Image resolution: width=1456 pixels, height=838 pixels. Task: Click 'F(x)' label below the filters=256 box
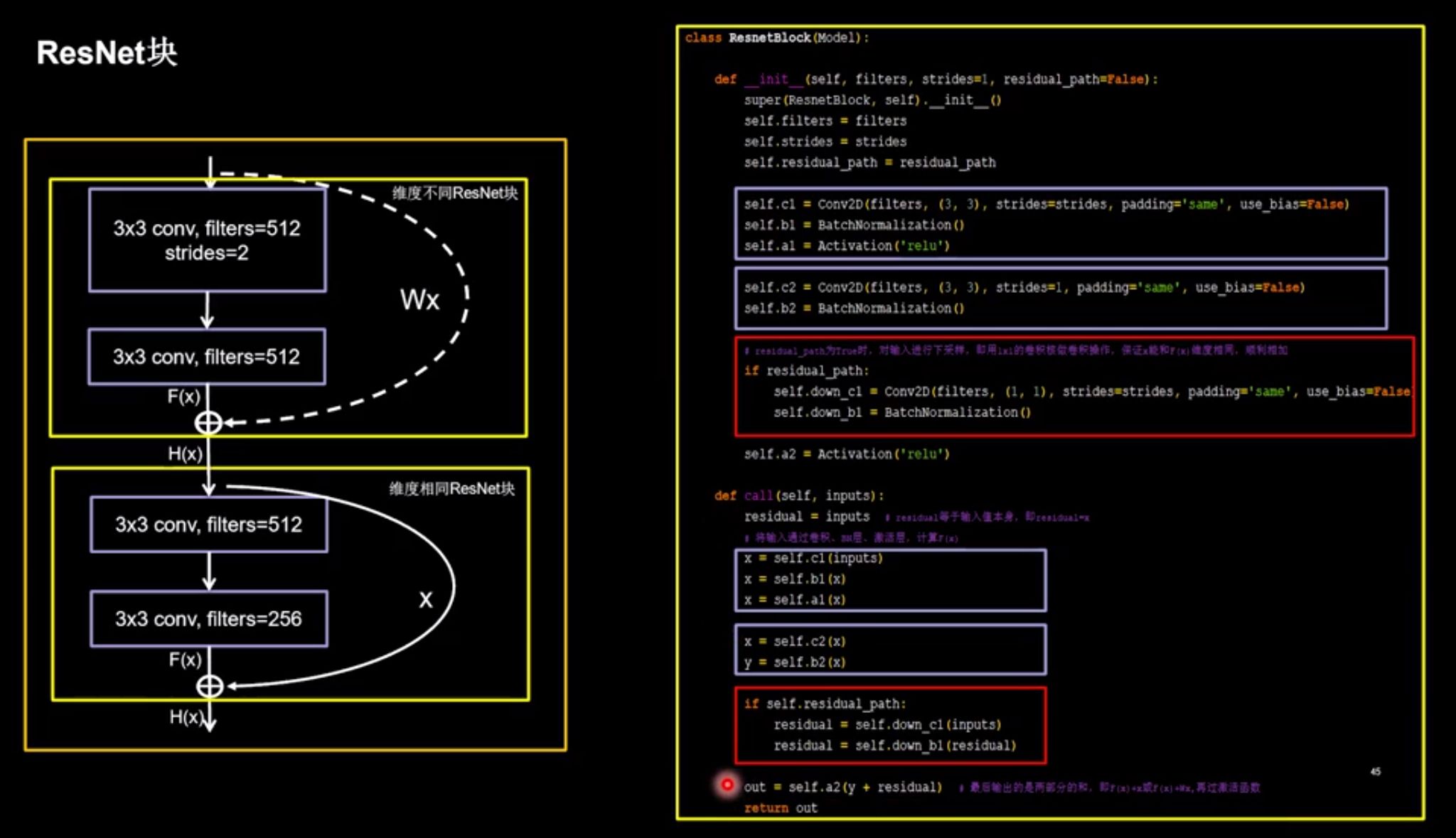tap(185, 660)
